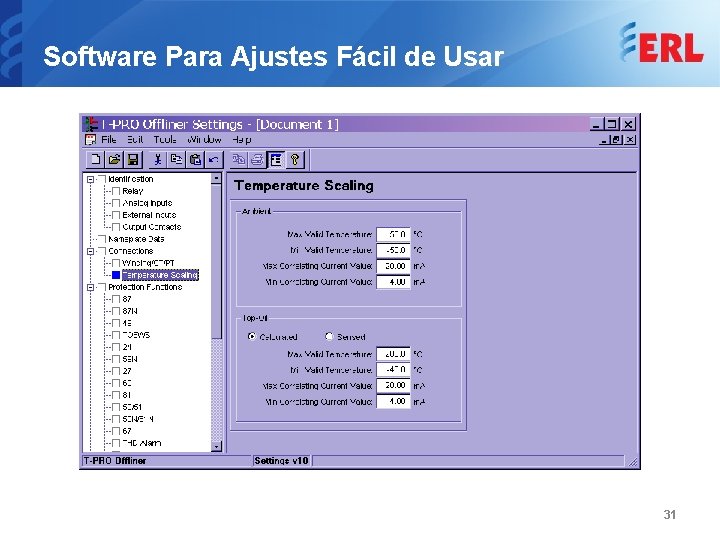Click the Print toolbar icon
720x540 pixels.
257,159
